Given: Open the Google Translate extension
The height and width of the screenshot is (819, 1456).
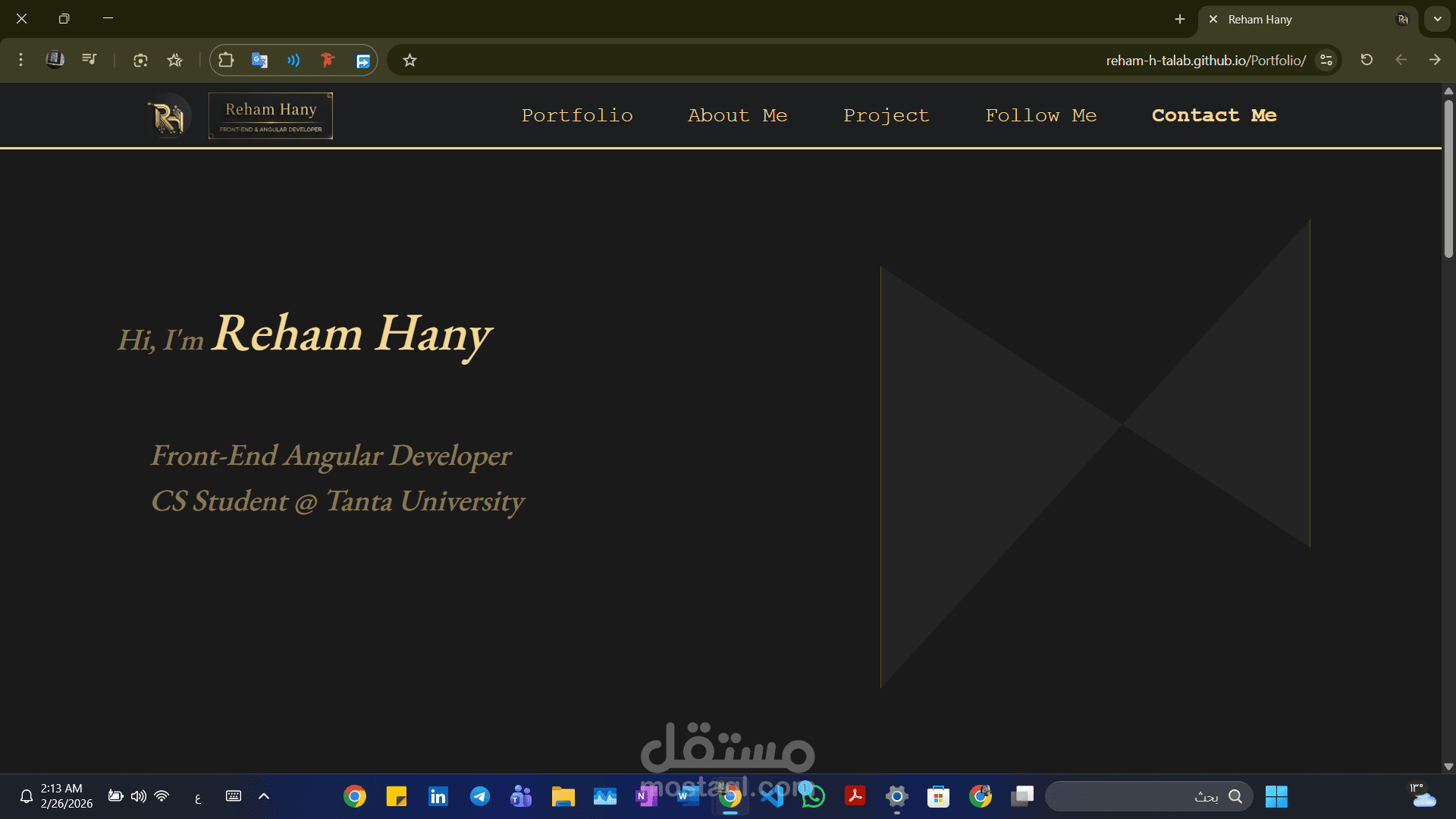Looking at the screenshot, I should coord(260,60).
